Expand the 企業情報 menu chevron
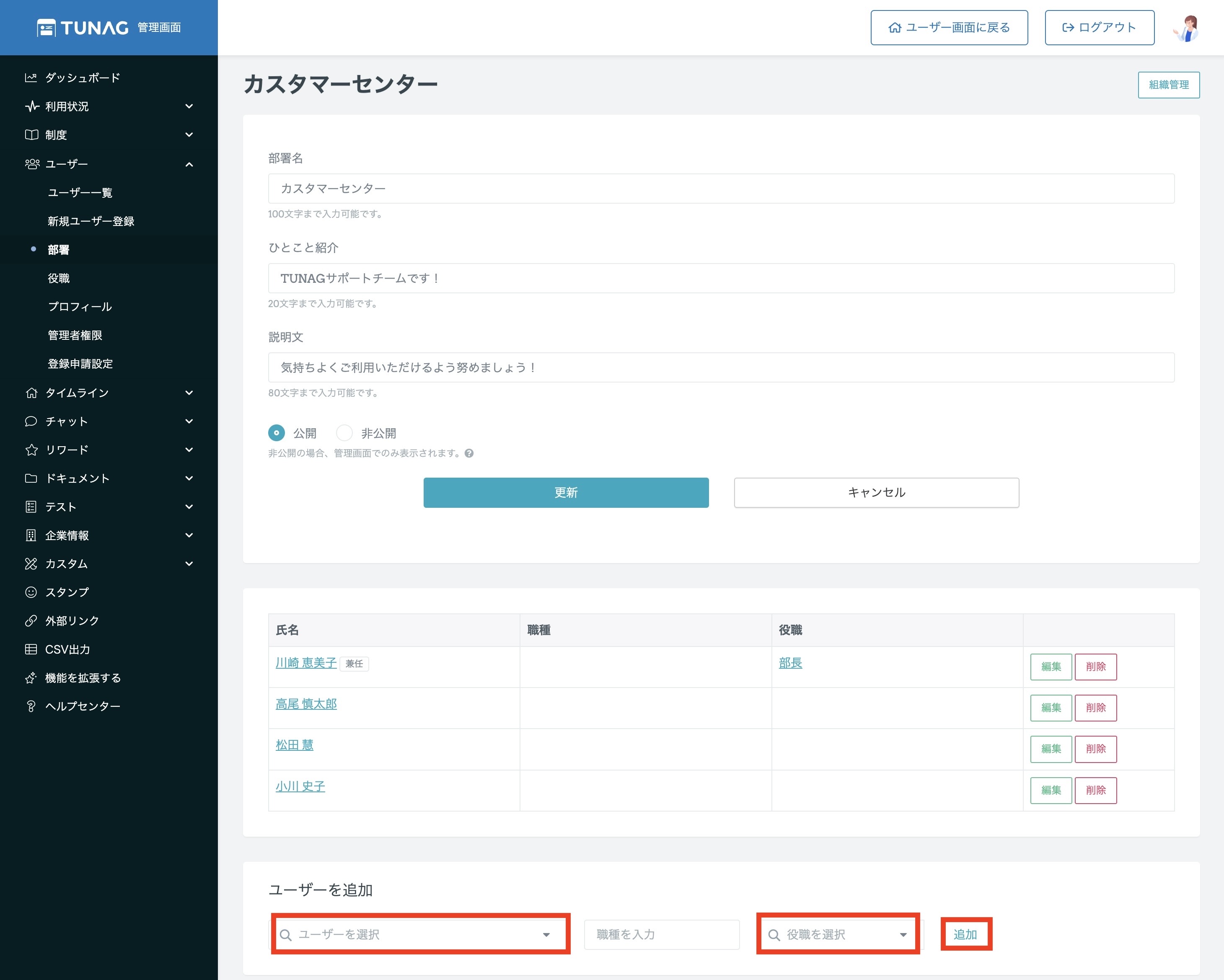Viewport: 1224px width, 980px height. click(x=190, y=535)
